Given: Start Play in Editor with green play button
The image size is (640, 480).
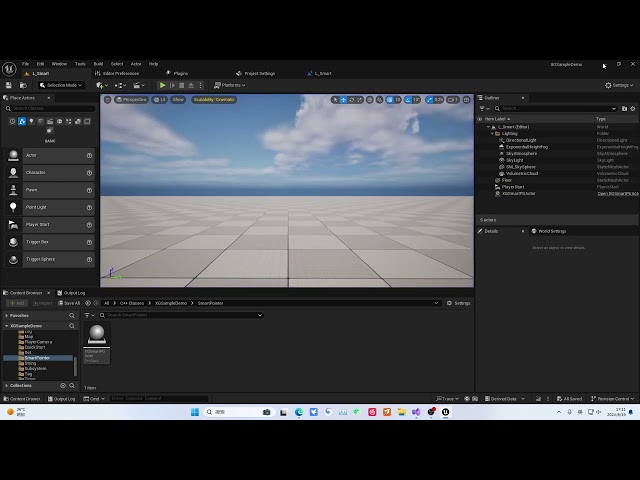Looking at the screenshot, I should coord(162,85).
